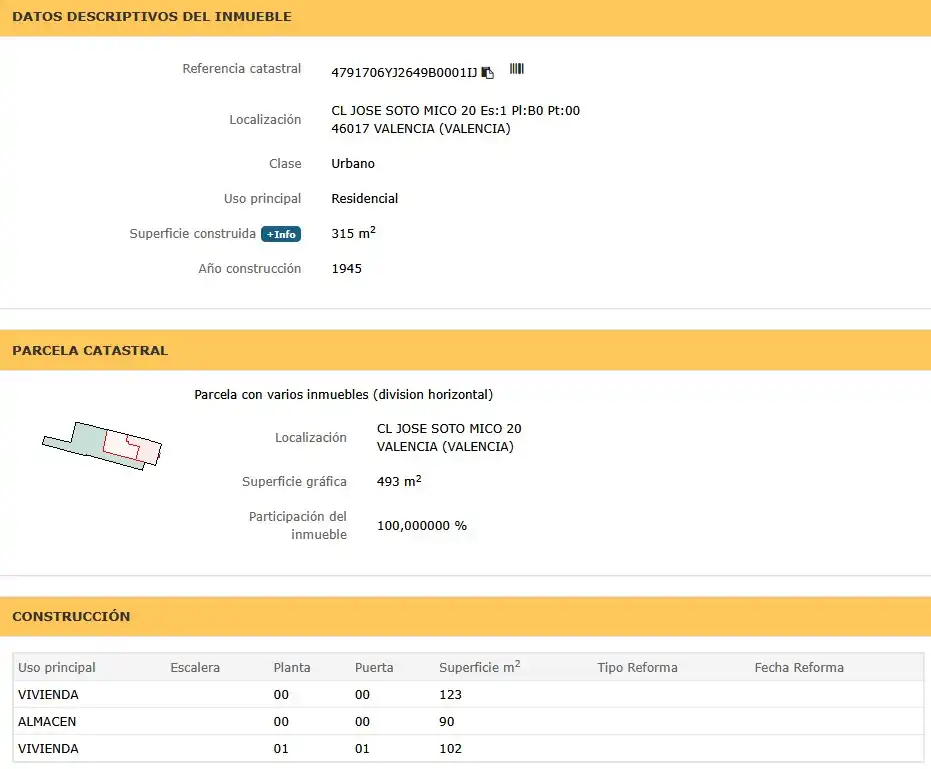Select 'Parcela con varios inmuebles (division horizontal)'
Screen dimensions: 931x769
[344, 394]
